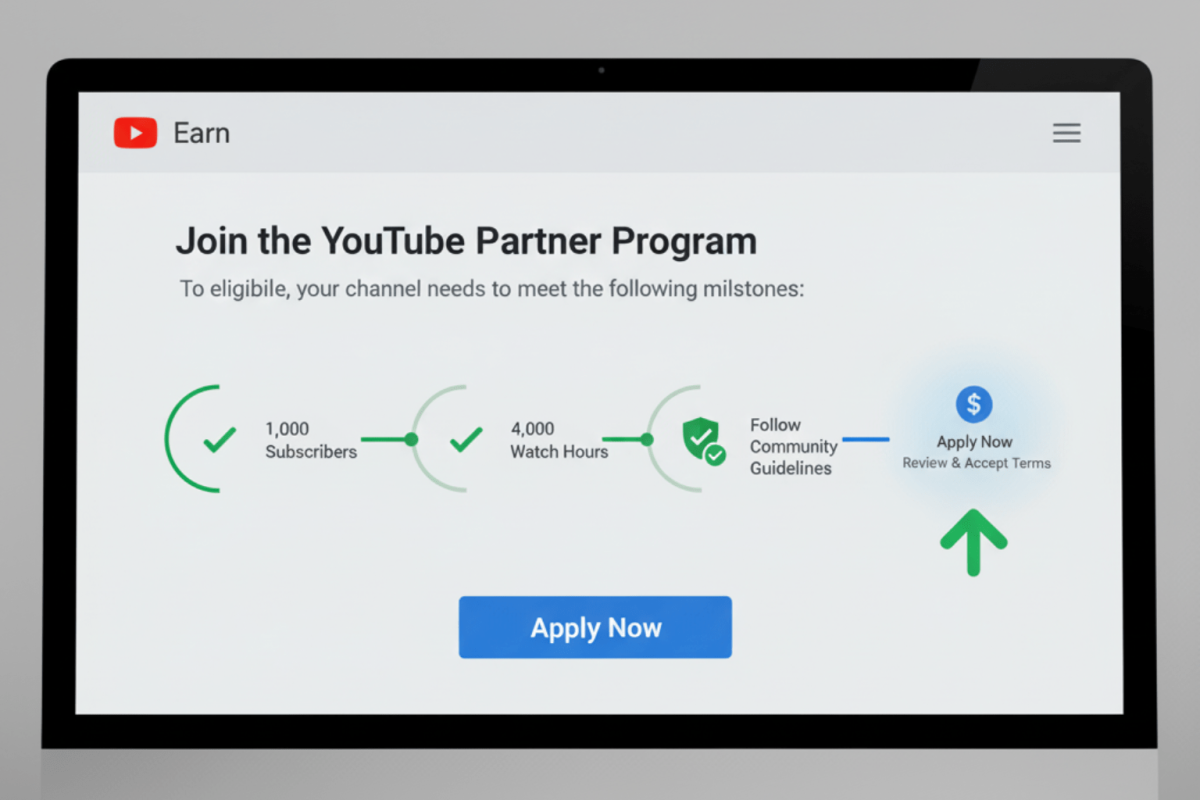Click the green connector after Watch Hours
1200x800 pixels.
click(628, 439)
